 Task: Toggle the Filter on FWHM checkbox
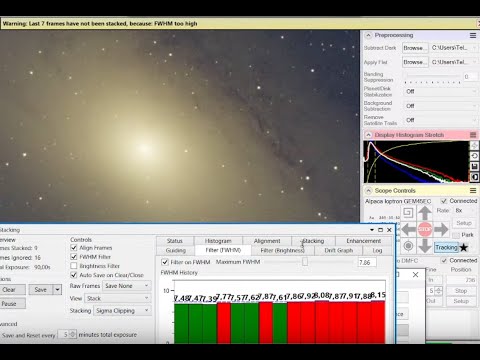click(x=165, y=262)
